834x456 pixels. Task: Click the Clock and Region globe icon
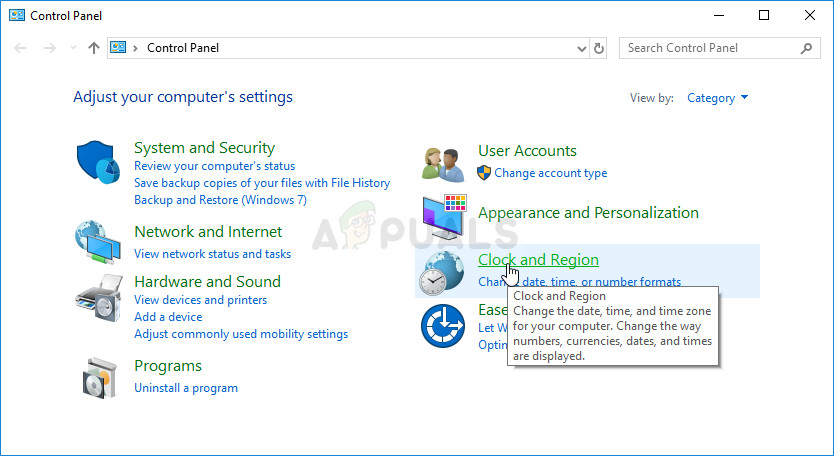click(440, 271)
